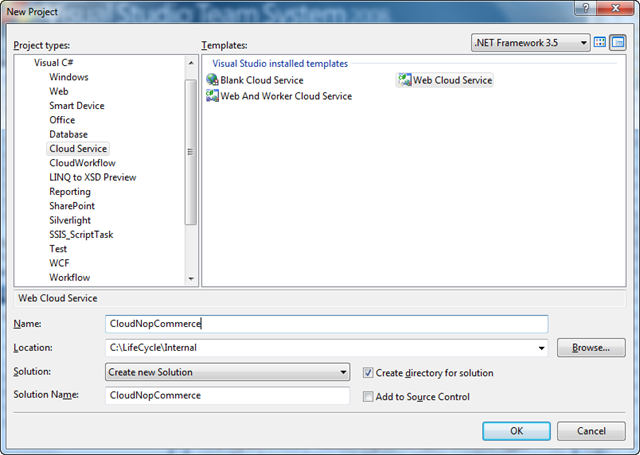Click into the Name input field
The height and width of the screenshot is (455, 640).
(327, 324)
